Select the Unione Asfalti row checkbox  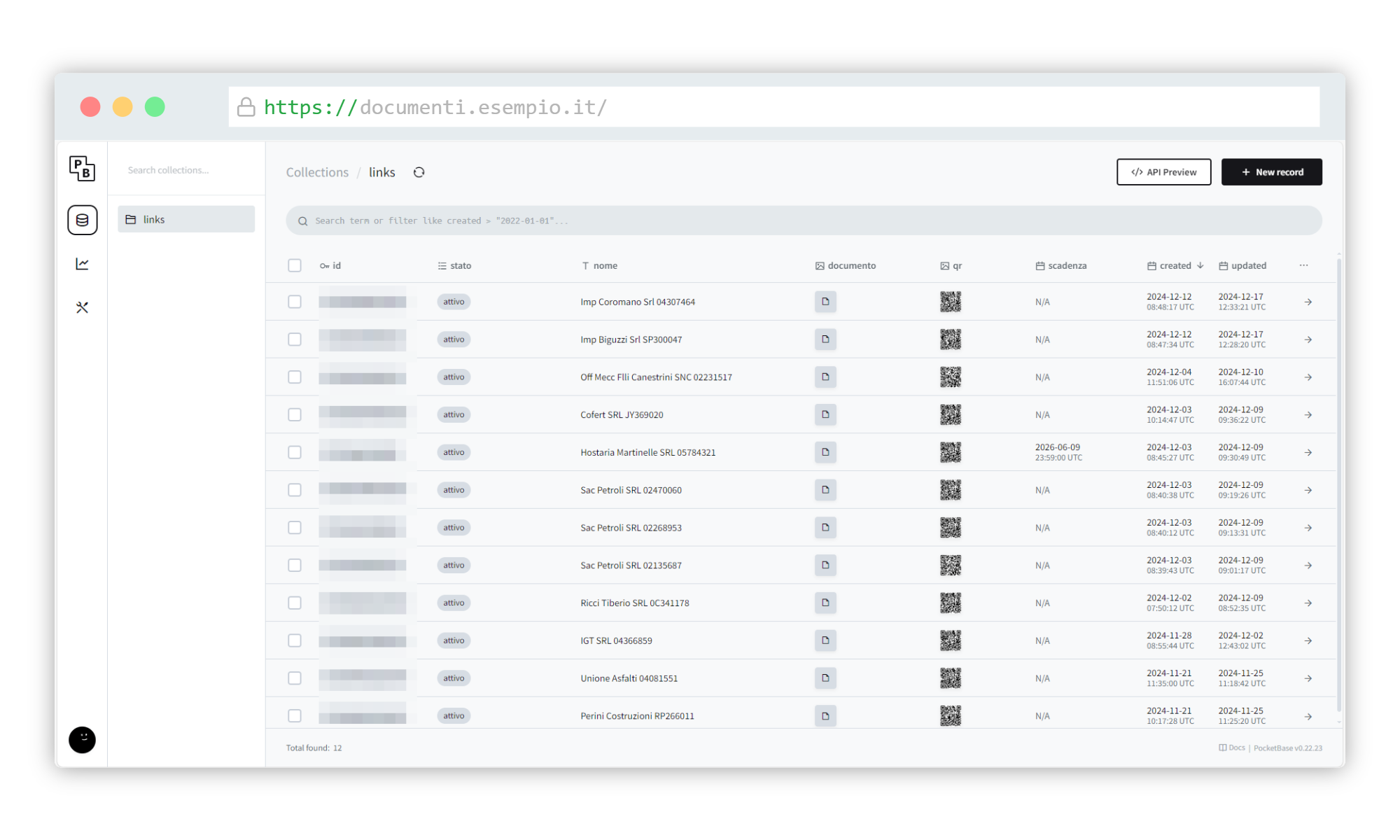pos(295,678)
